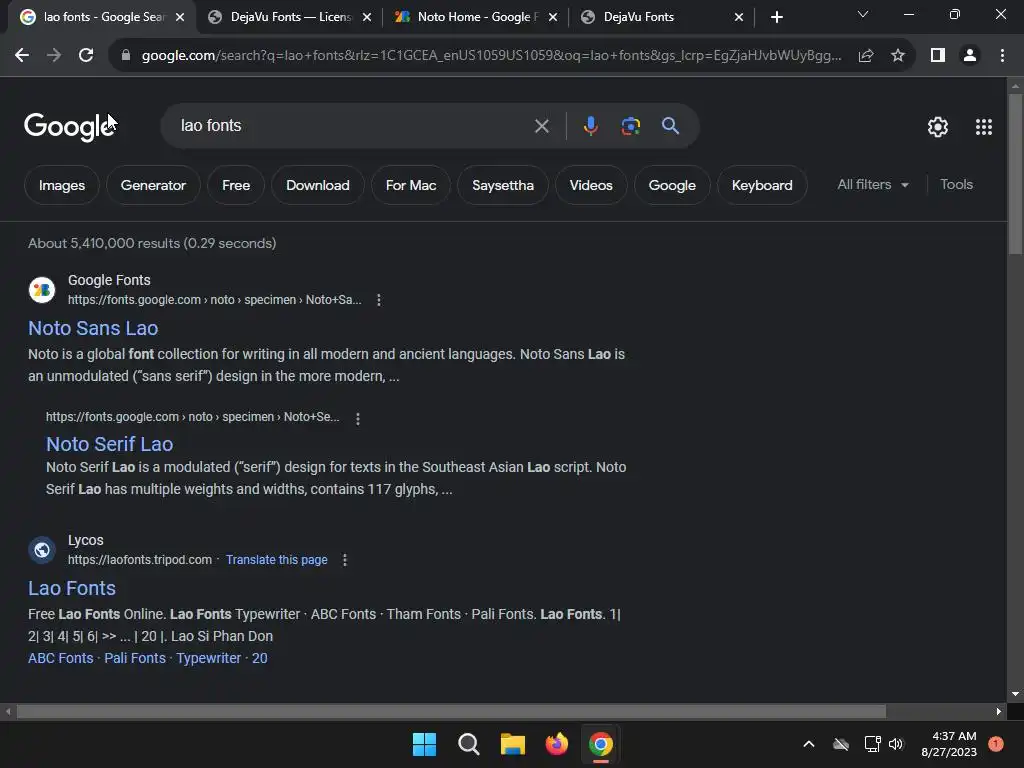Select the For Mac filter chip
Screen dimensions: 1024x768
[x=411, y=185]
